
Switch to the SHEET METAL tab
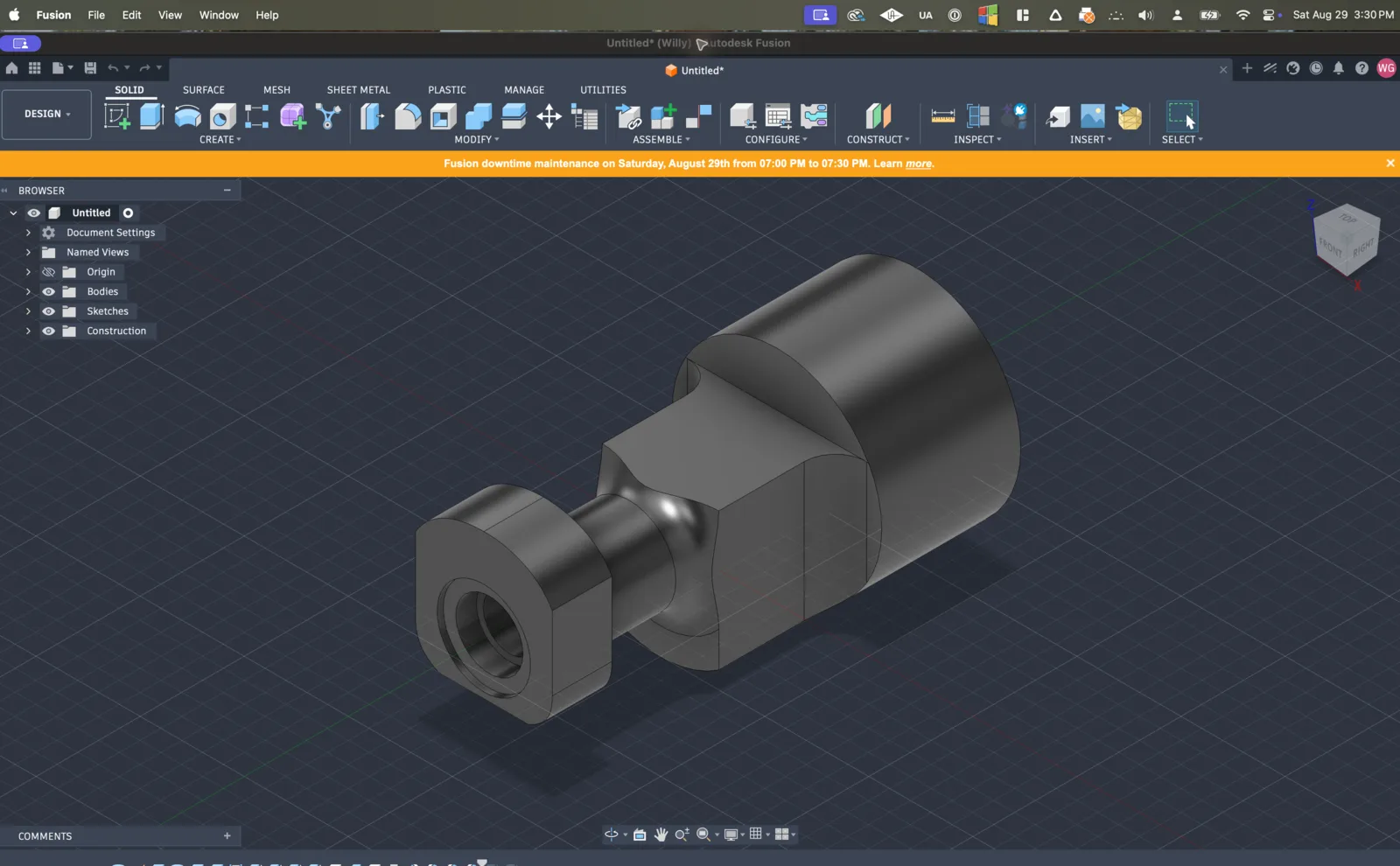[359, 89]
